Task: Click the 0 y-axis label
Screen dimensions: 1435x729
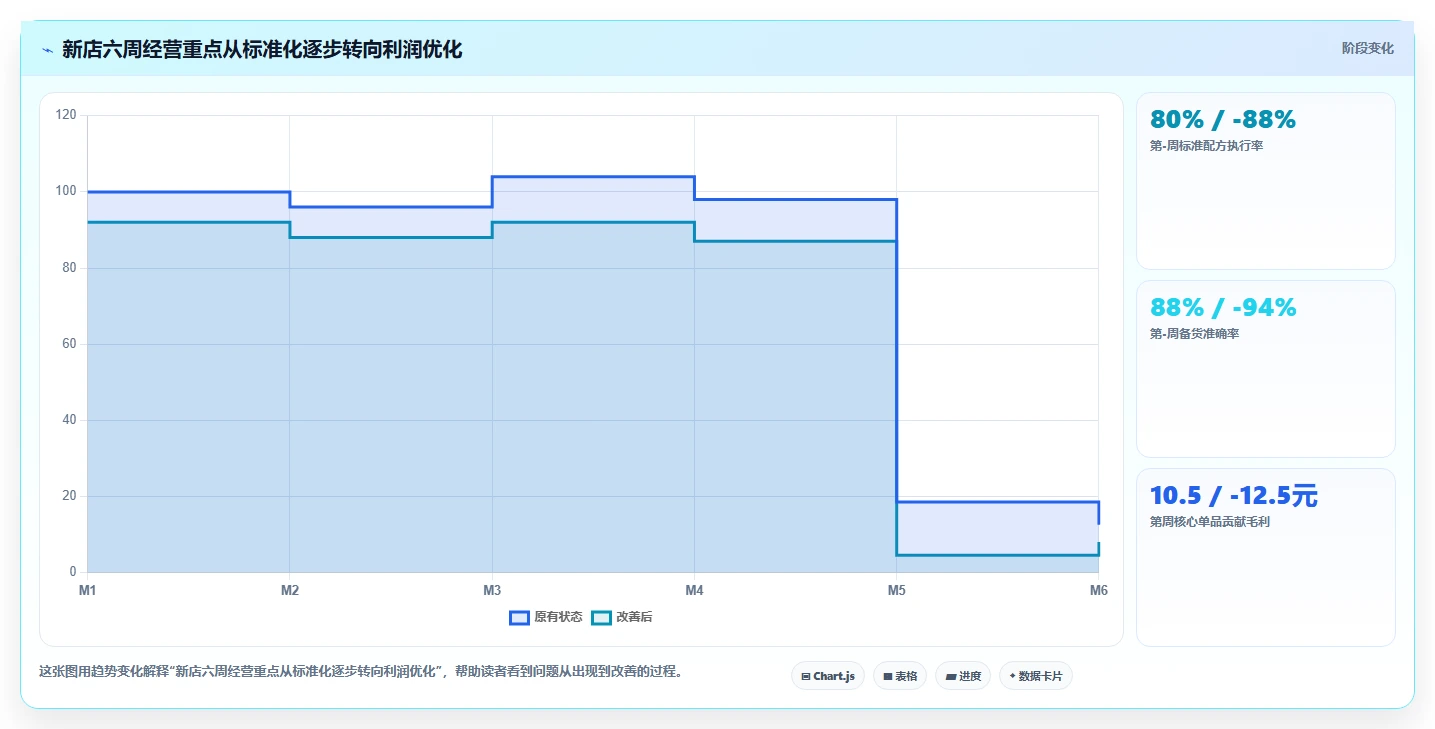Action: [x=73, y=572]
